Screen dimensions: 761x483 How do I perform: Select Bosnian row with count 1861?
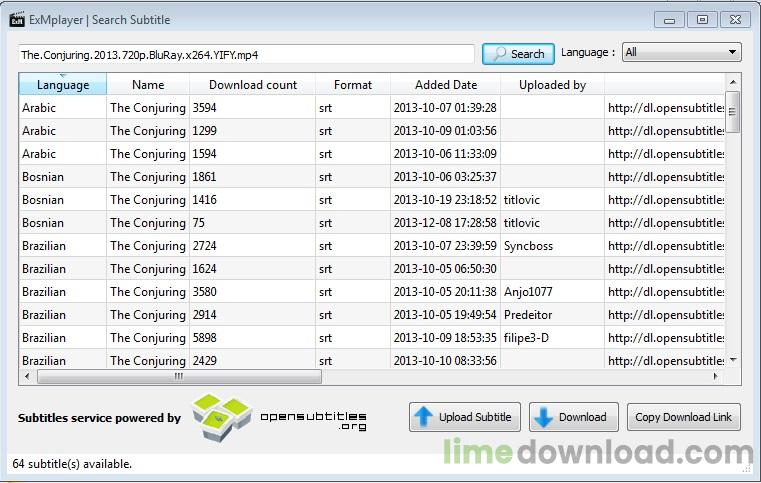(x=372, y=177)
